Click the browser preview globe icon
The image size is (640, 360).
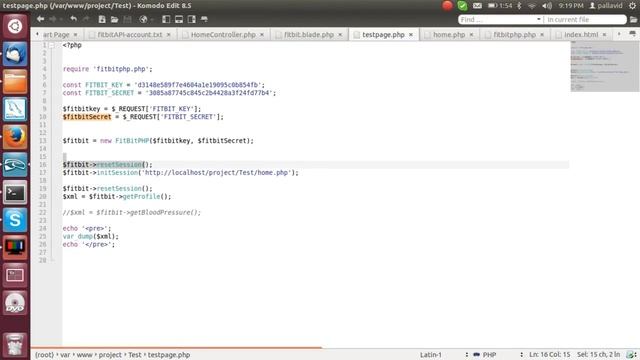tap(143, 19)
